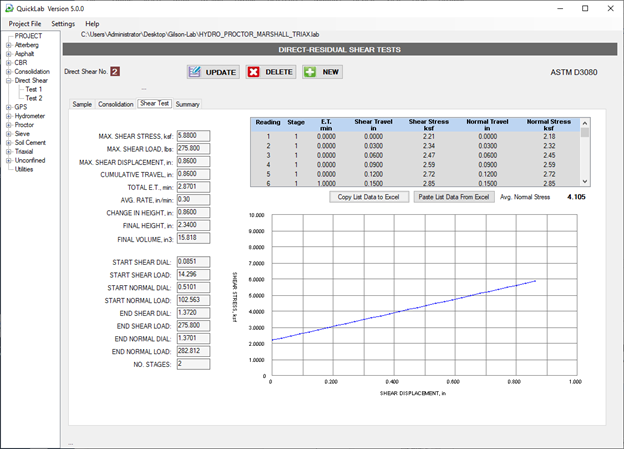This screenshot has width=624, height=449.
Task: Click Copy List Data to Excel
Action: [369, 197]
